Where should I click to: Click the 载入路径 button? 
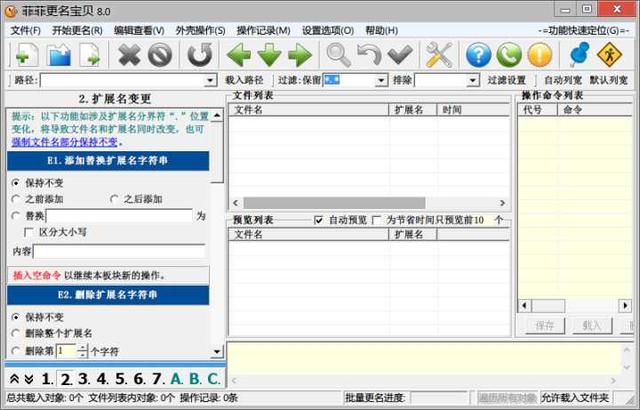pos(244,80)
